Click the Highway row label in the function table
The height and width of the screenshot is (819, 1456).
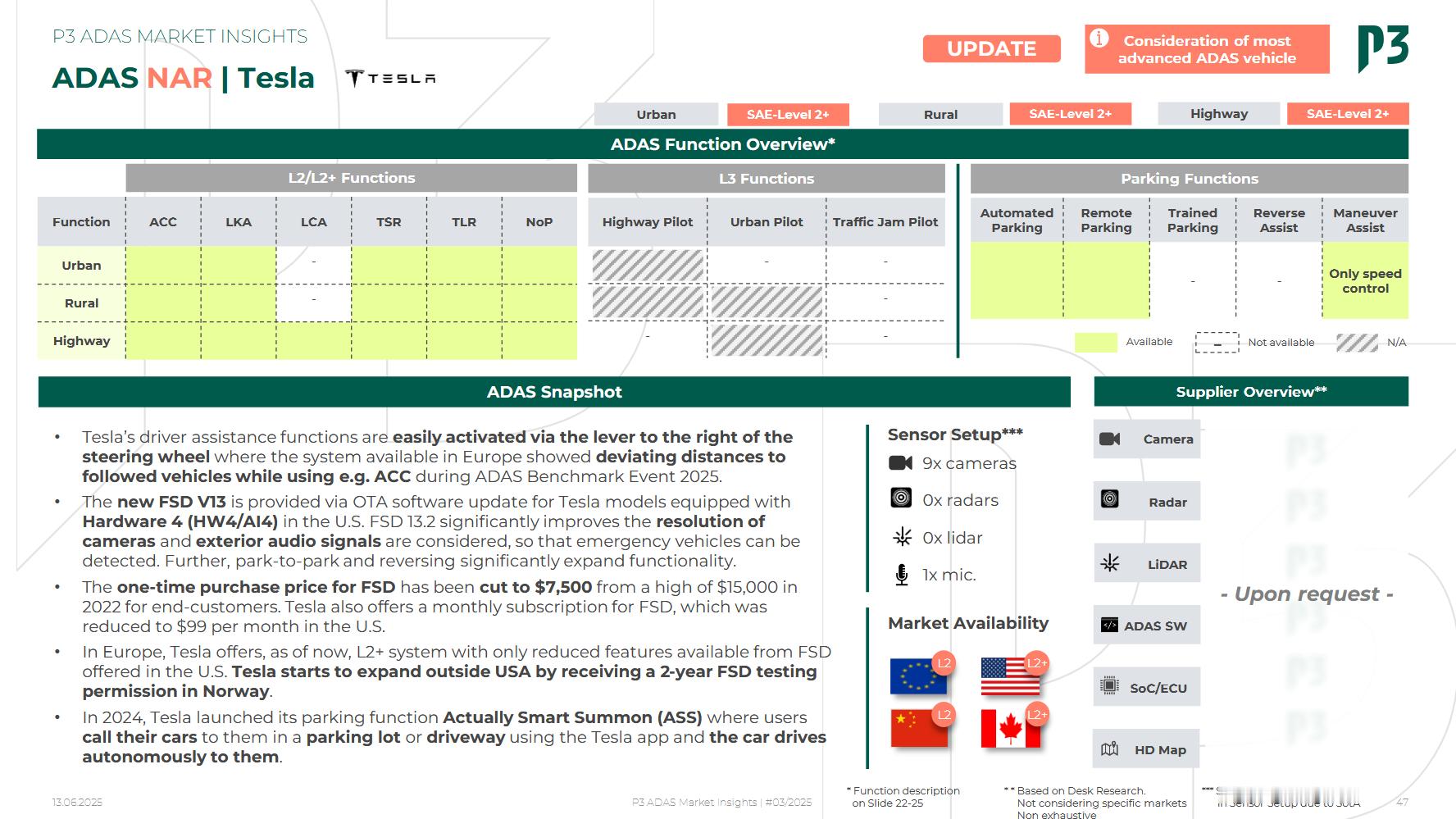[81, 341]
